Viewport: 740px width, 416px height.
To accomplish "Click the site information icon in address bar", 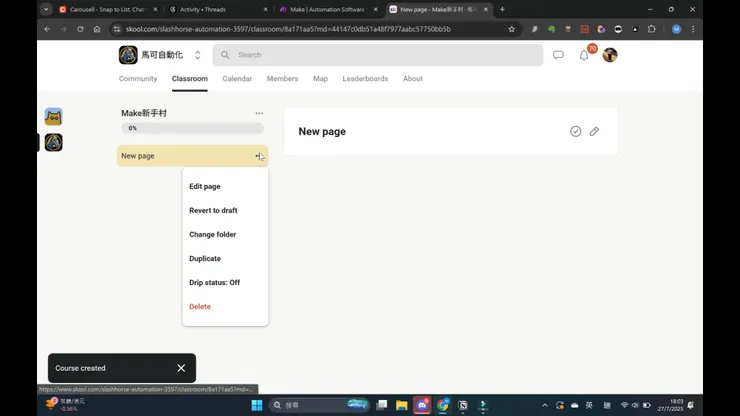I will pyautogui.click(x=117, y=29).
